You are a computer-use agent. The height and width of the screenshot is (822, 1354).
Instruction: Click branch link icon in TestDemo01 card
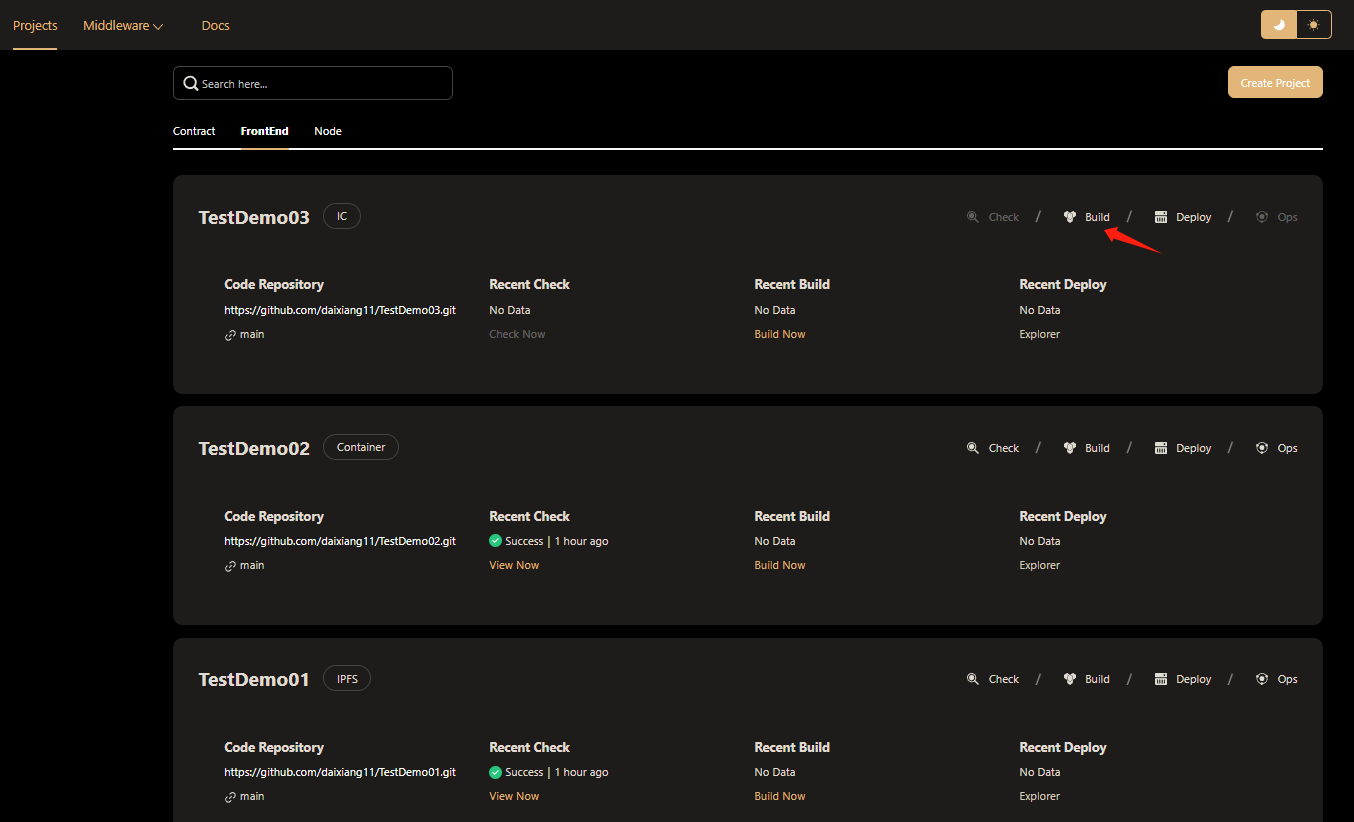pos(230,797)
